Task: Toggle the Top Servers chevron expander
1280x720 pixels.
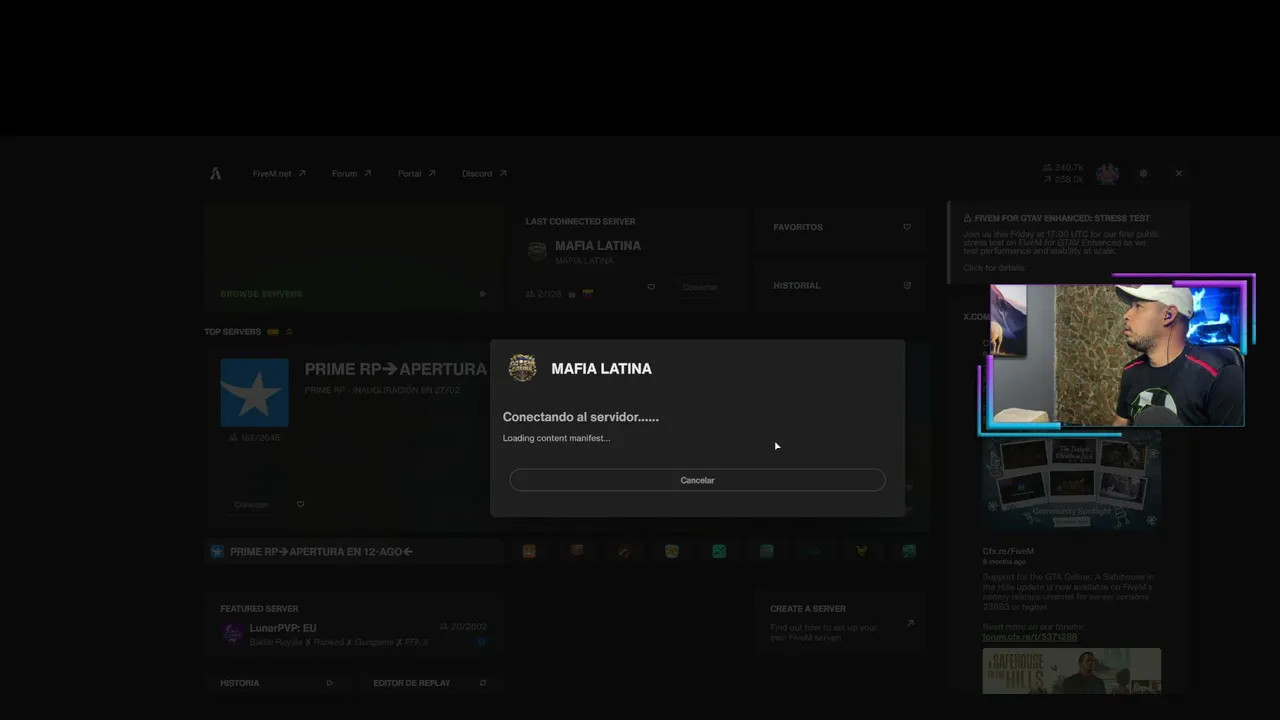Action: (289, 332)
